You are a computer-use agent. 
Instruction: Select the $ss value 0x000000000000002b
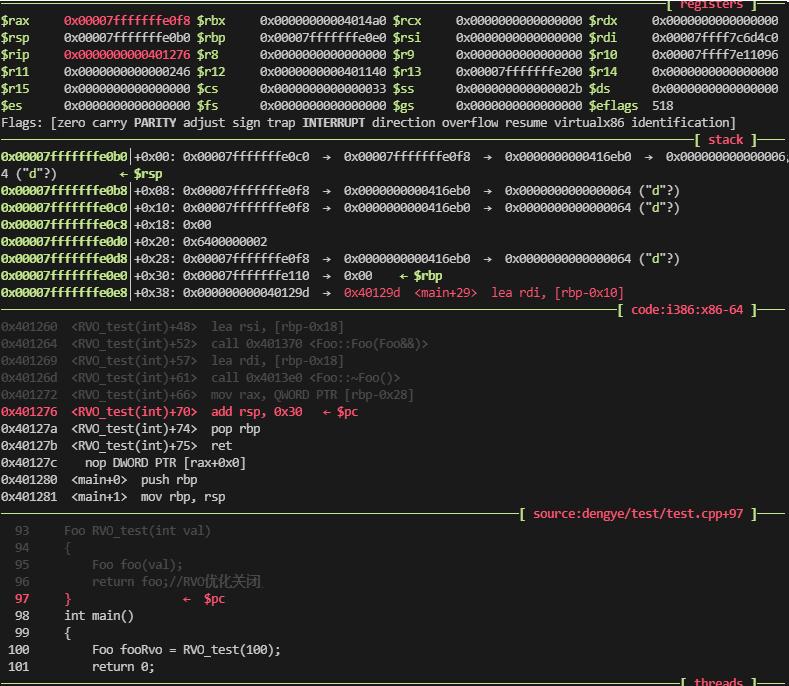(x=519, y=89)
